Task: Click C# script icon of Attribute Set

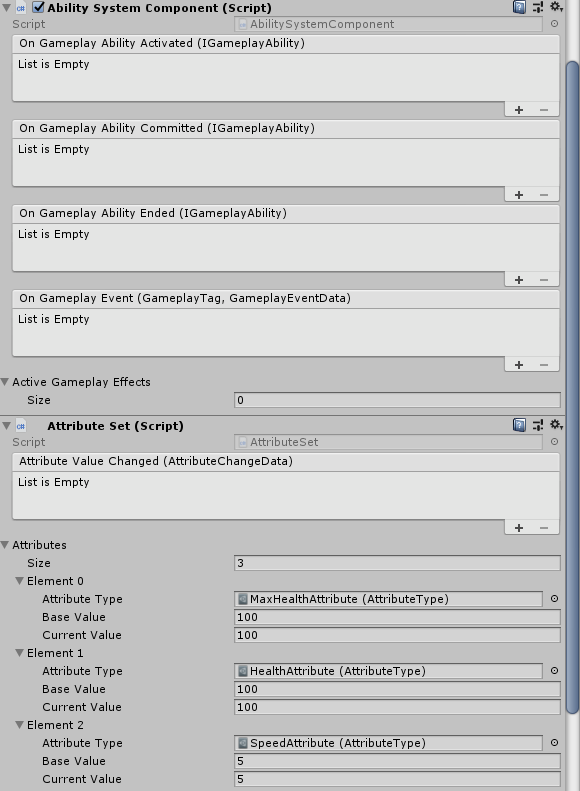Action: (21, 426)
